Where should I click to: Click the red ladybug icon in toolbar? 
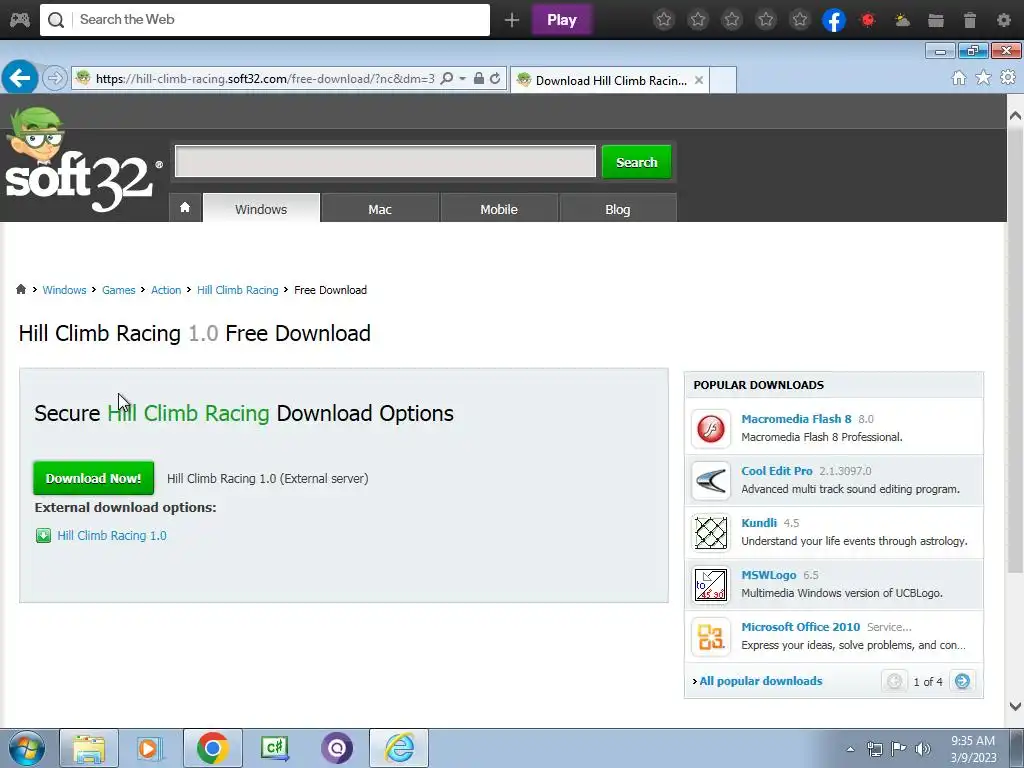pos(868,20)
